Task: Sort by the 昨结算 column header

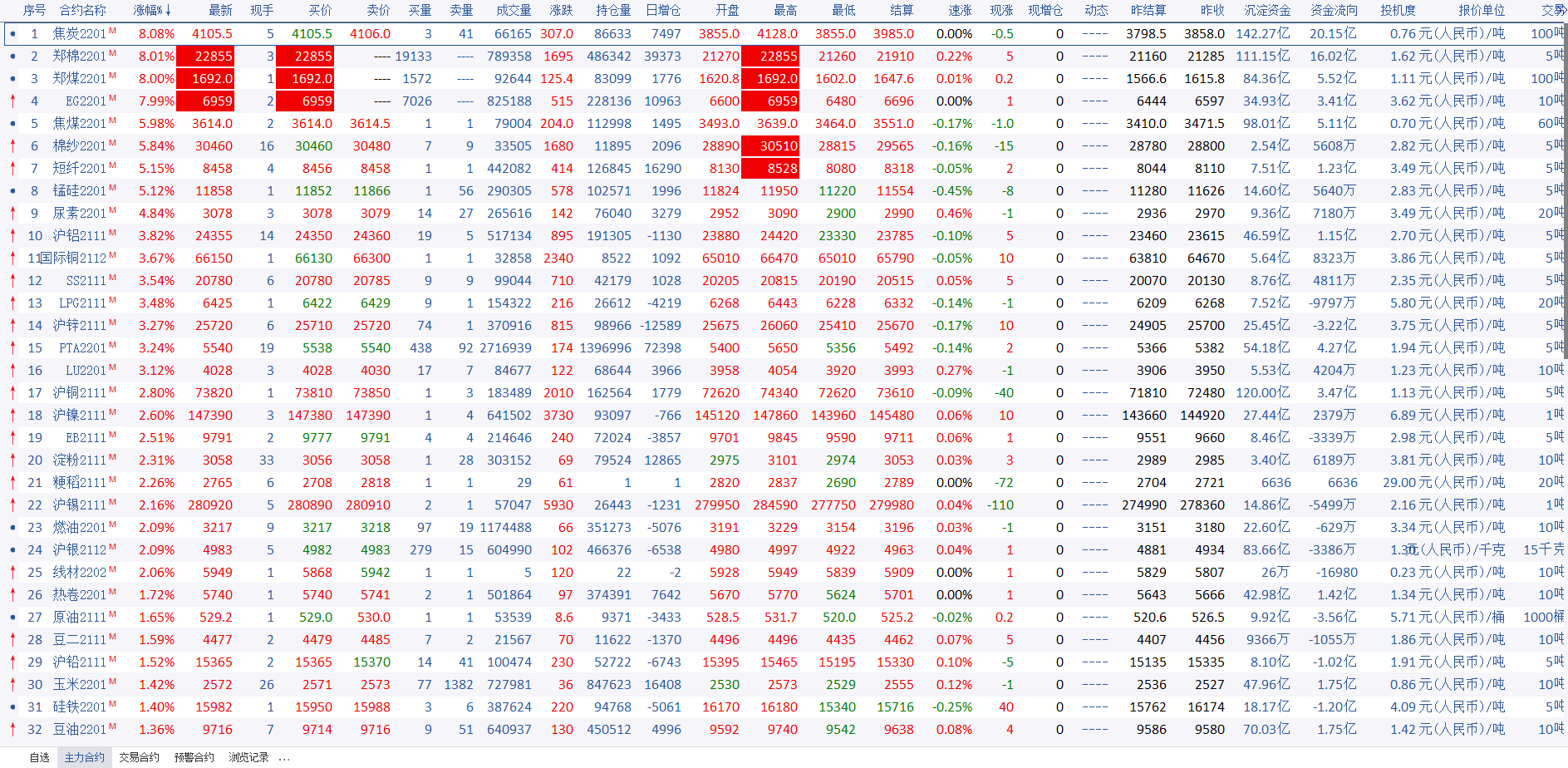Action: click(x=1148, y=10)
